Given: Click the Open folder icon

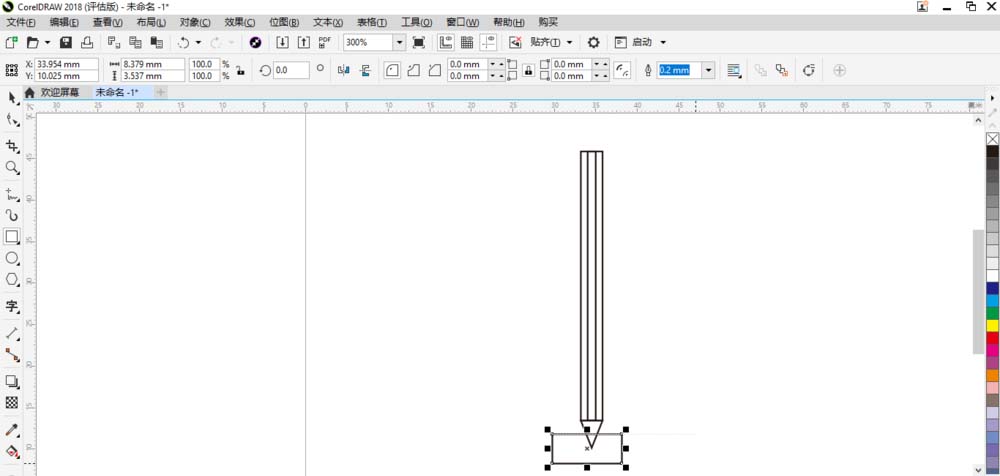Looking at the screenshot, I should click(x=32, y=43).
